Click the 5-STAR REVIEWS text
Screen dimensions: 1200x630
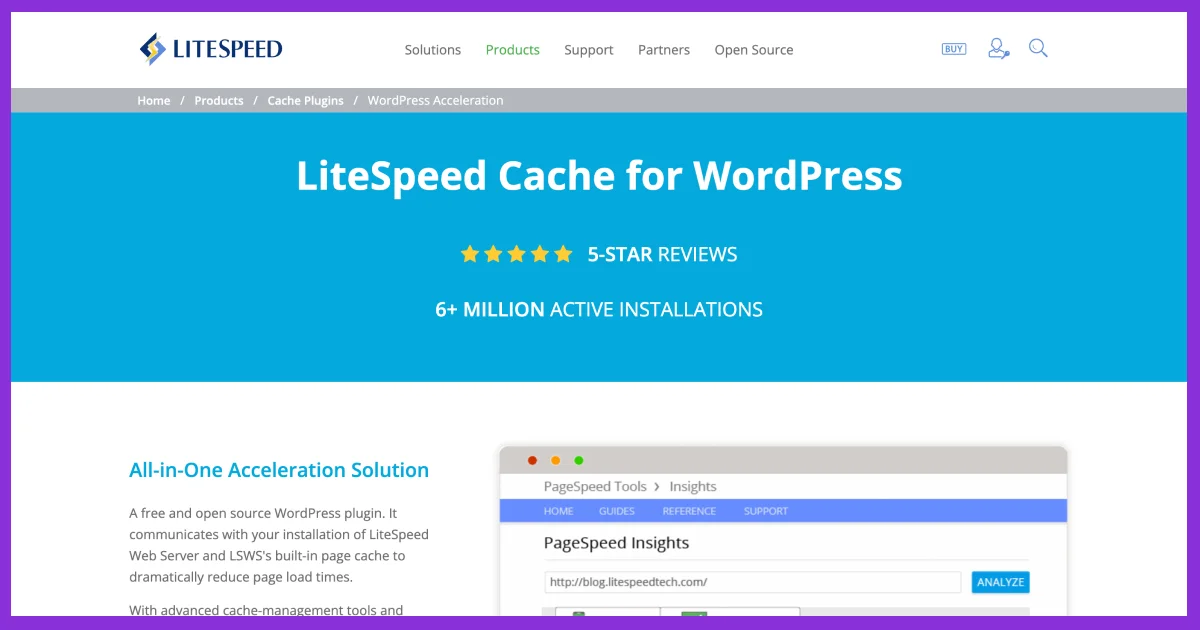coord(662,255)
